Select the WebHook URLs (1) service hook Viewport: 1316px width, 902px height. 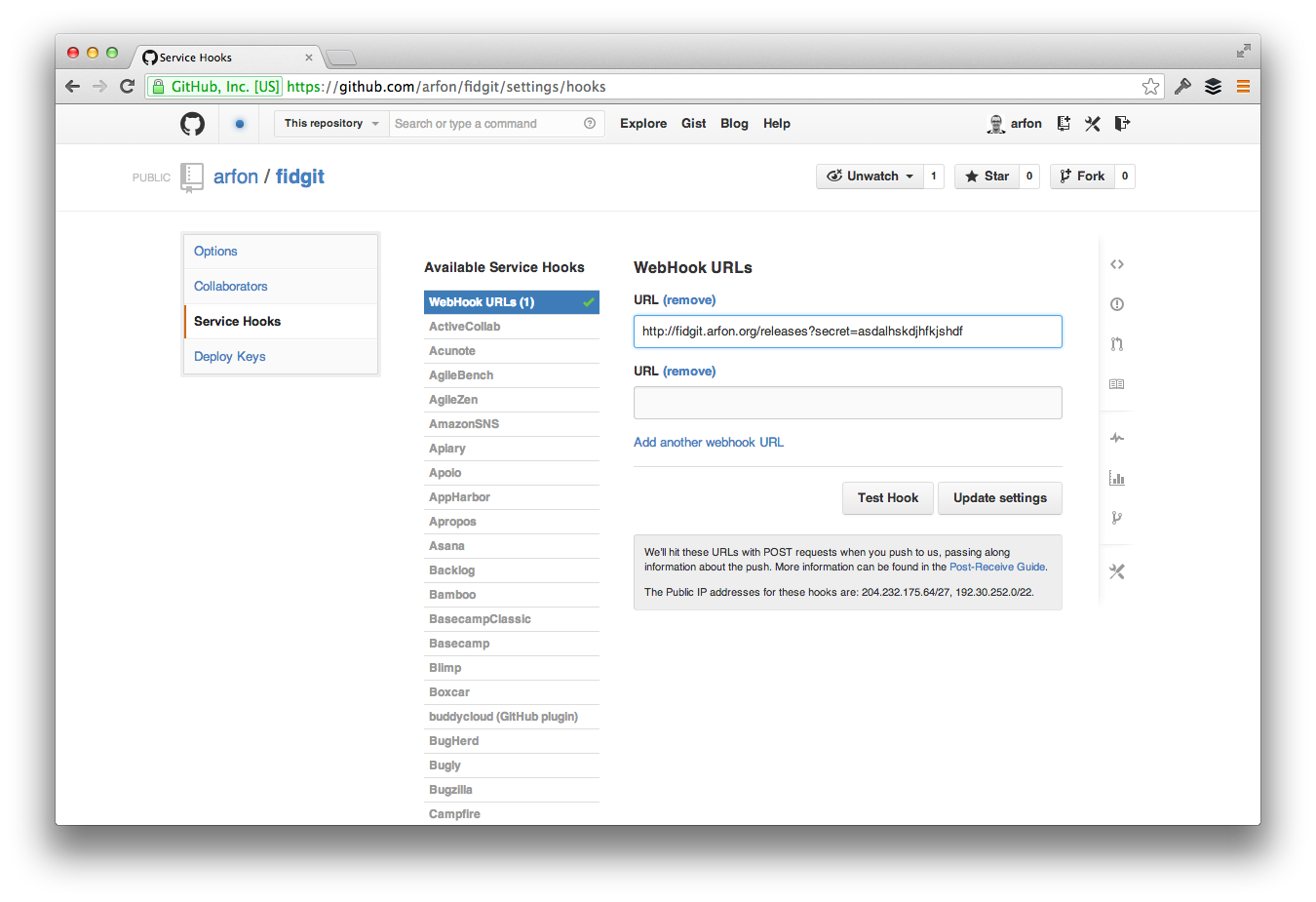pyautogui.click(x=512, y=302)
